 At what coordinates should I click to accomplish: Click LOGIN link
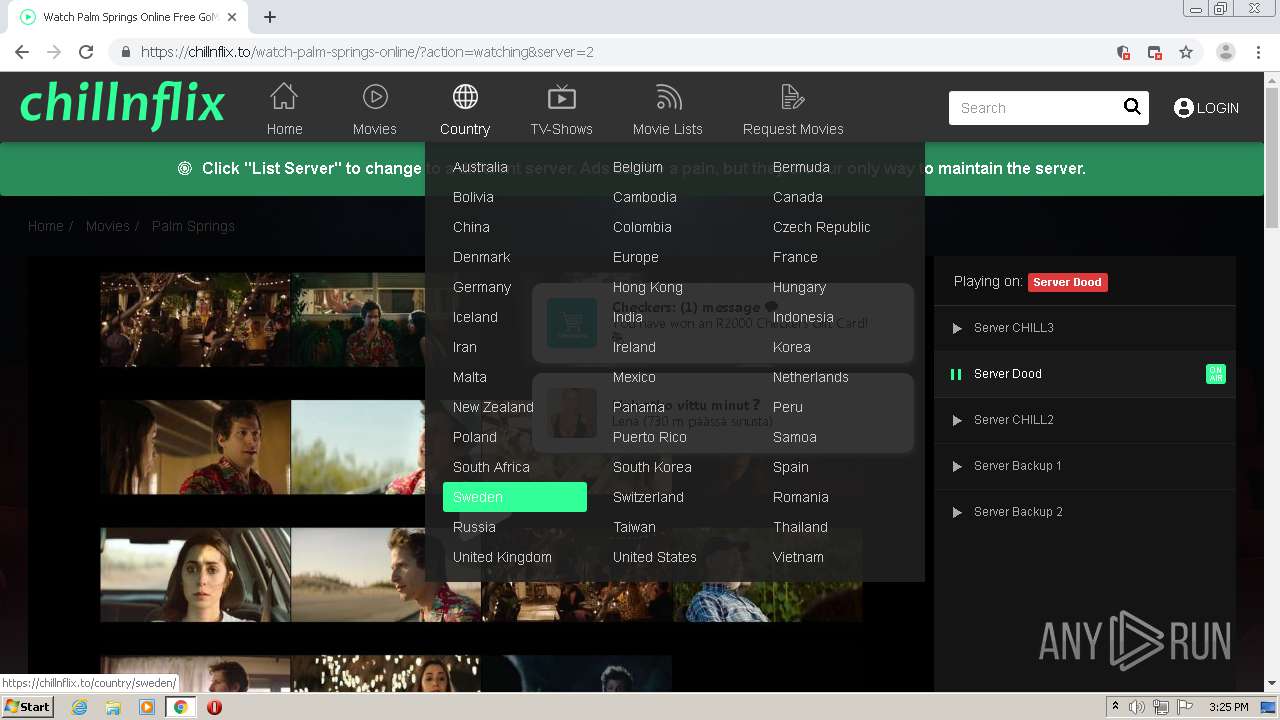pyautogui.click(x=1217, y=108)
